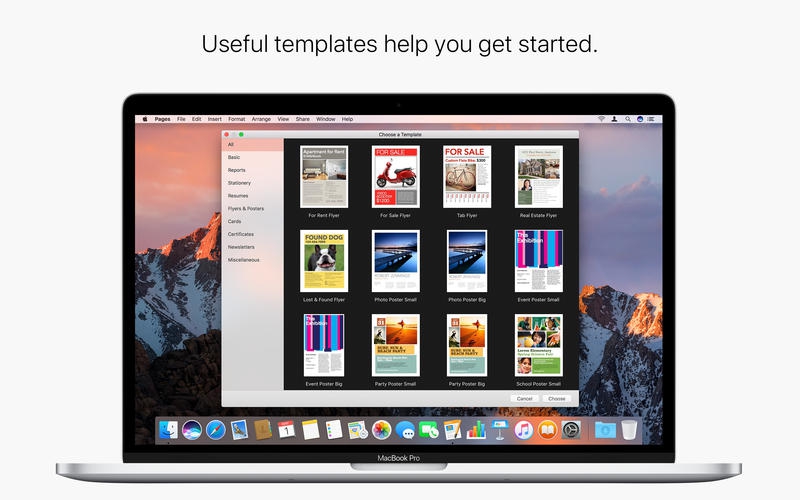Viewport: 800px width, 500px height.
Task: Open Numbers chart icon in dock
Action: pyautogui.click(x=476, y=430)
